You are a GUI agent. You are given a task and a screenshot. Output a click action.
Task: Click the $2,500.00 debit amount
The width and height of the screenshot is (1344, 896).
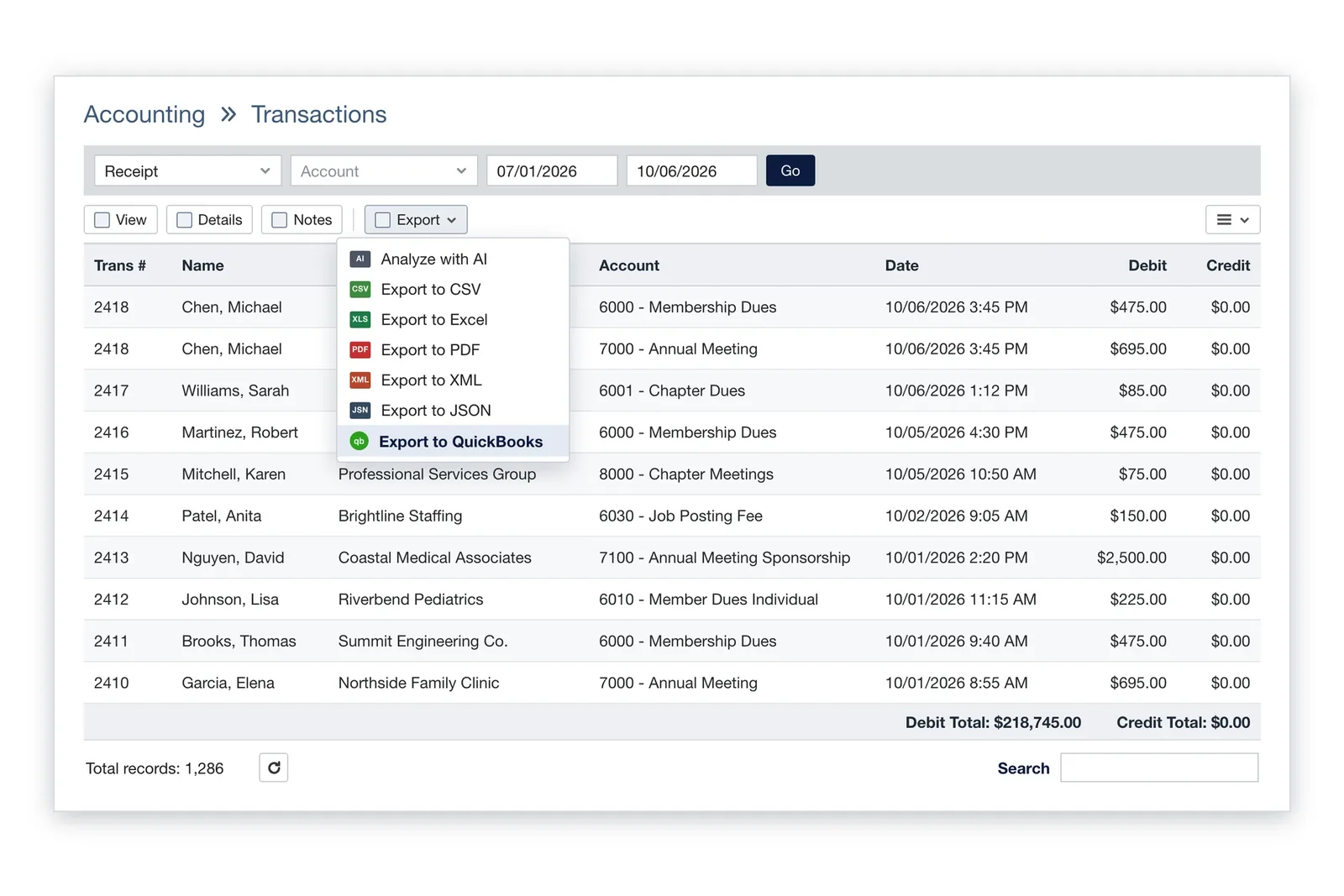tap(1131, 558)
